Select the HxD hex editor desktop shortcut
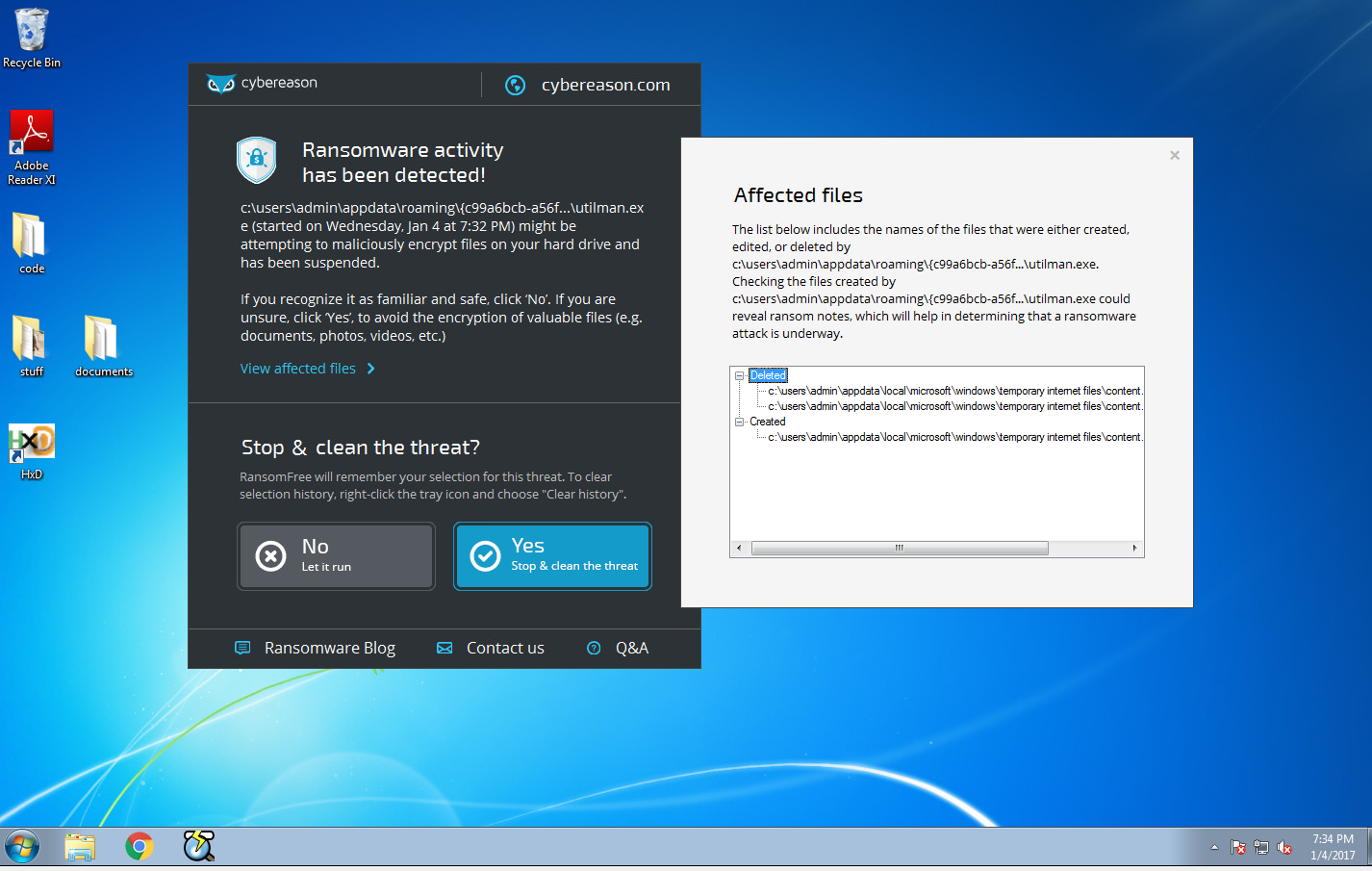This screenshot has width=1372, height=871. click(x=32, y=451)
